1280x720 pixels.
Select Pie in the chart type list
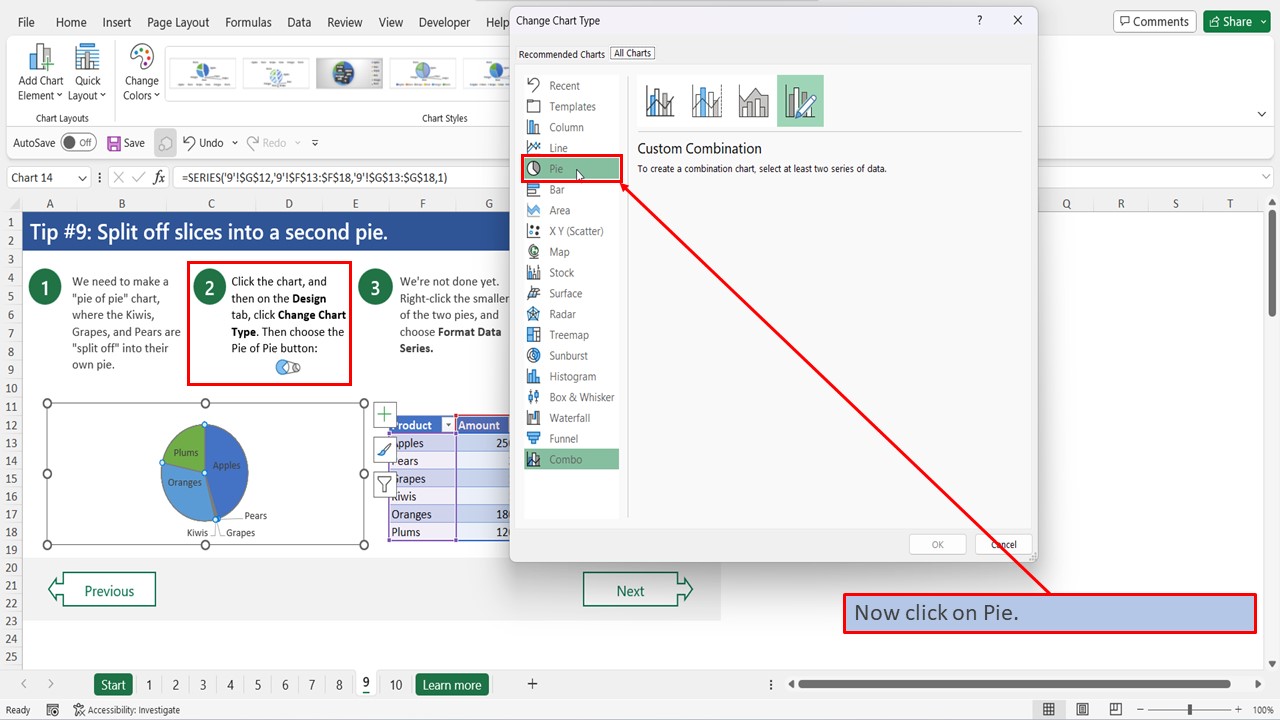click(571, 169)
